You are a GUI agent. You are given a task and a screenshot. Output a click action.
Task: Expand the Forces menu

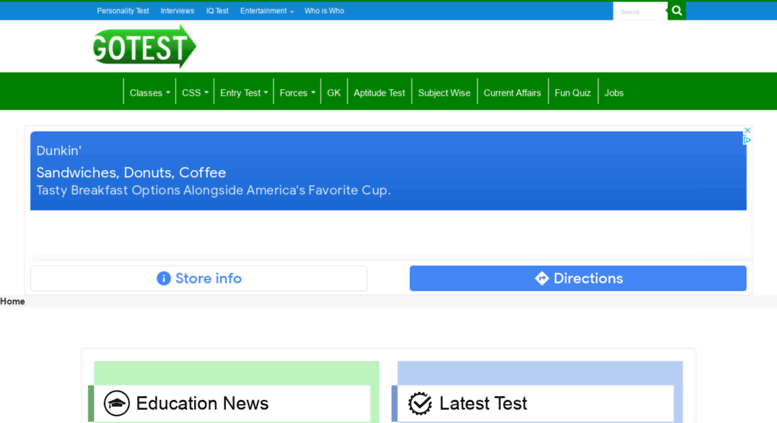click(x=297, y=93)
